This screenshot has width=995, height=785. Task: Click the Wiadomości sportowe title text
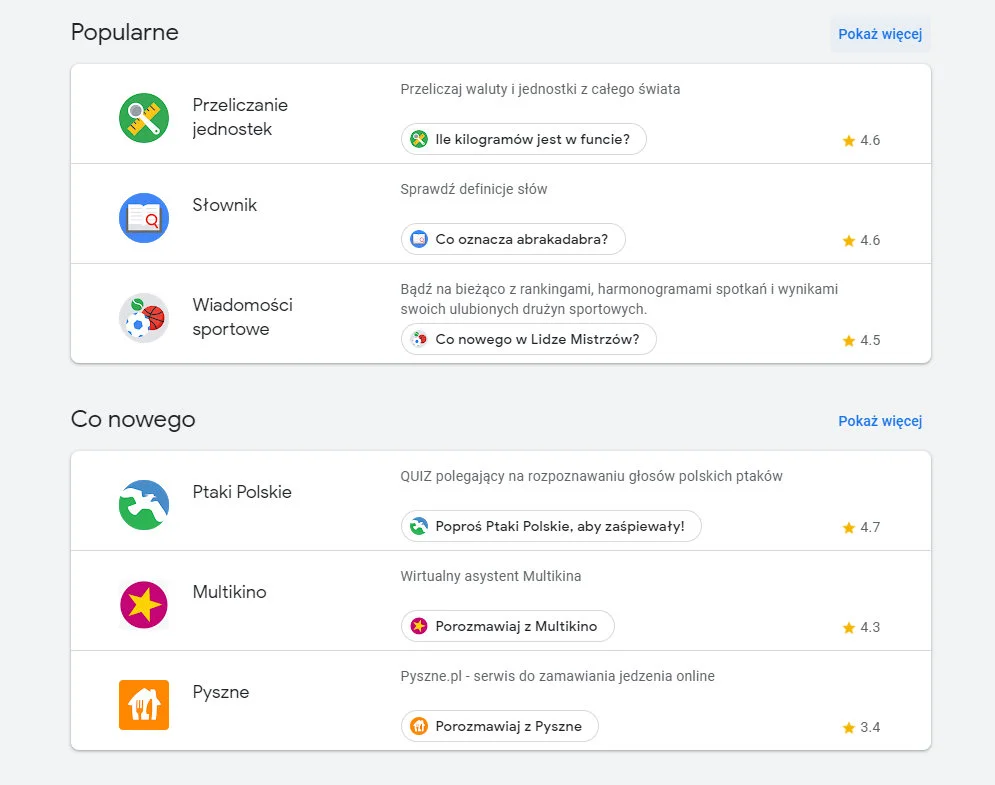[x=242, y=317]
